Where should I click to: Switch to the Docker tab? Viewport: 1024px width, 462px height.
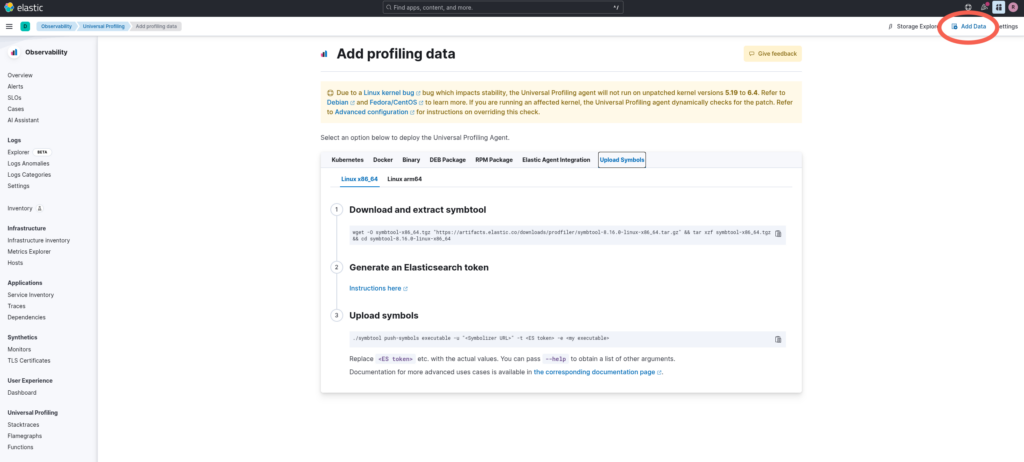[383, 159]
